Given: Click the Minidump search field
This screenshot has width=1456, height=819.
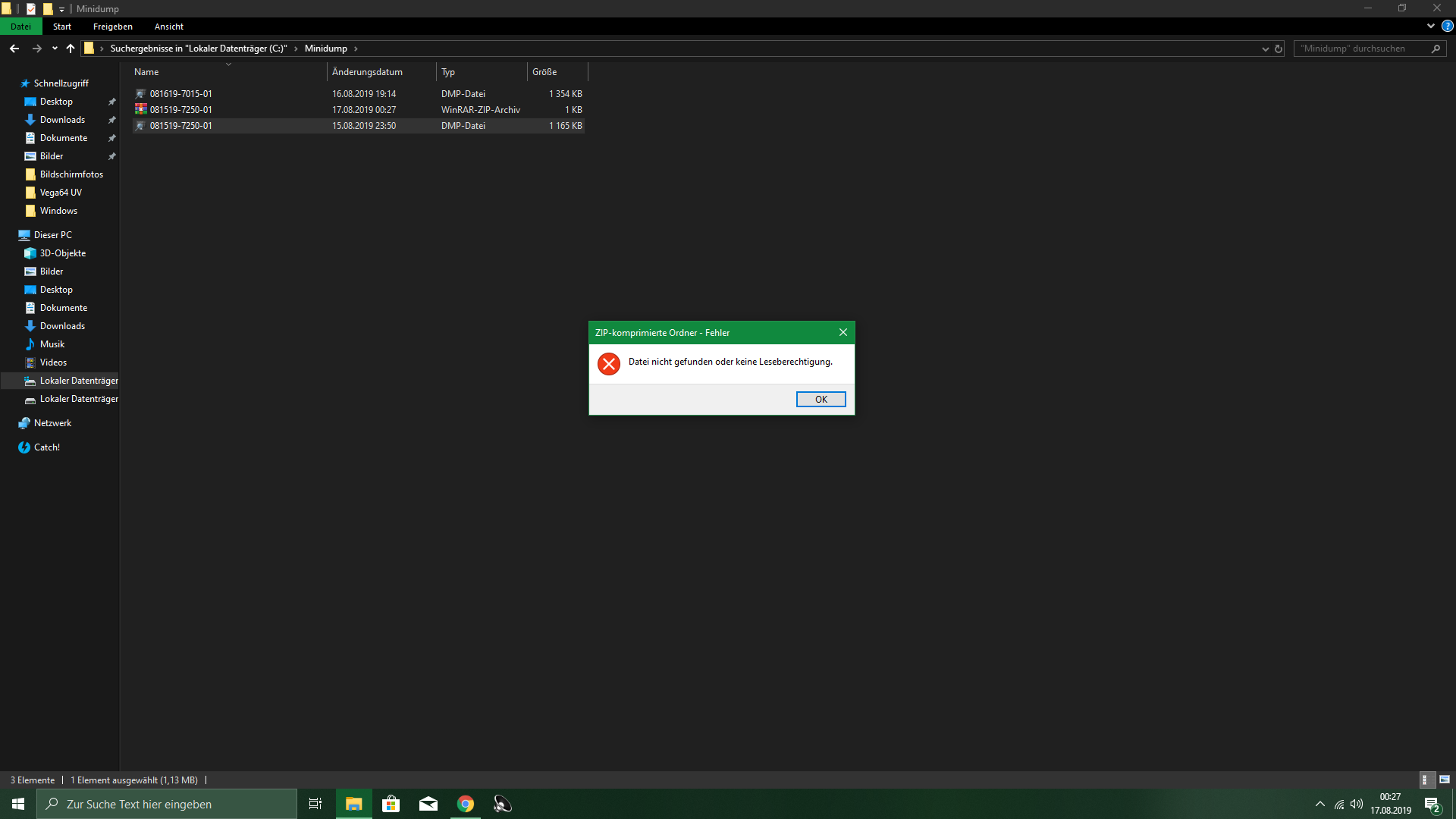Looking at the screenshot, I should pyautogui.click(x=1361, y=49).
